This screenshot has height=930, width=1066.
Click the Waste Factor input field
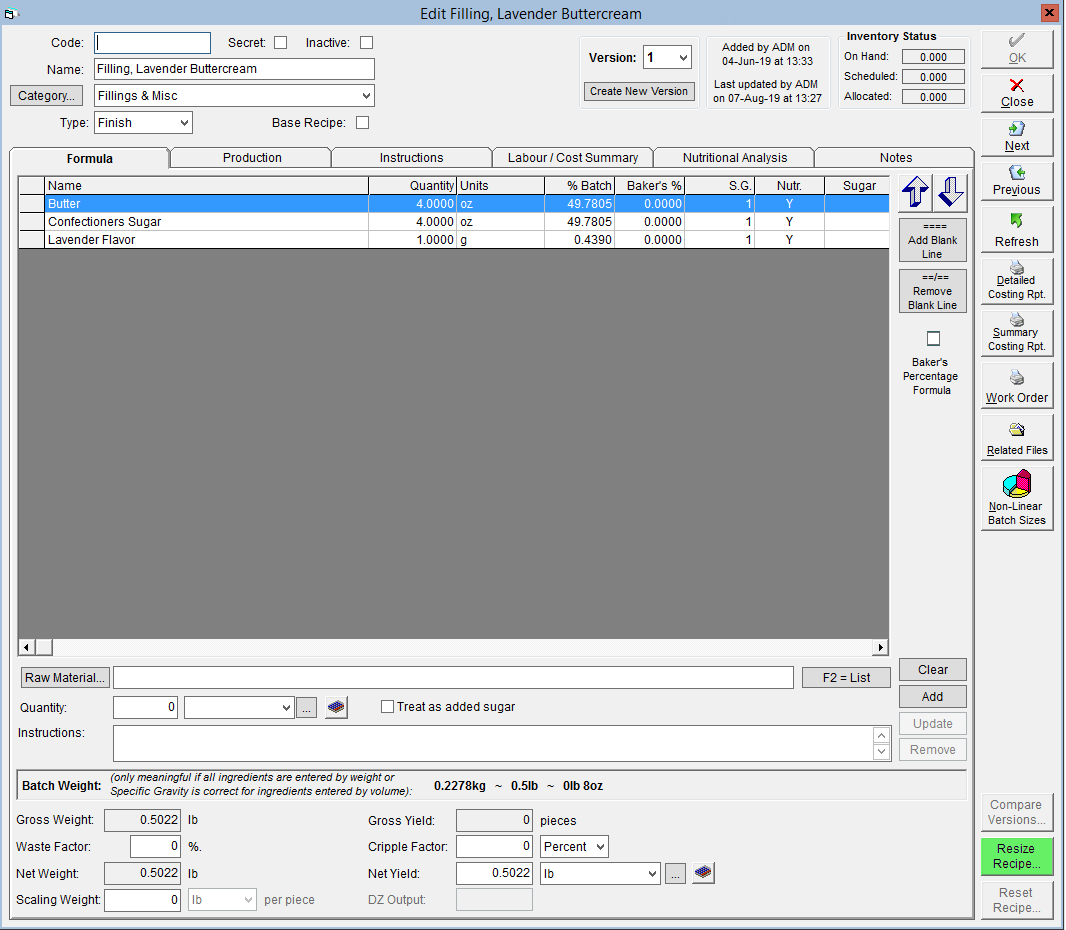[155, 847]
